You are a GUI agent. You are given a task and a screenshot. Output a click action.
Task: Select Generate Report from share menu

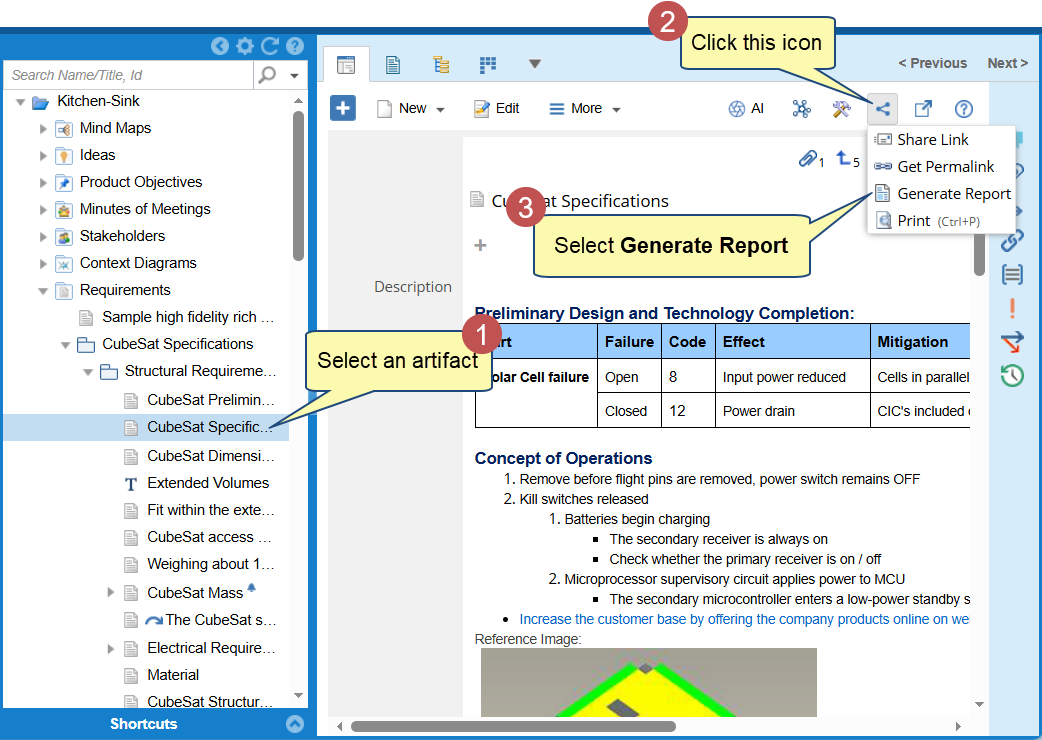click(953, 194)
